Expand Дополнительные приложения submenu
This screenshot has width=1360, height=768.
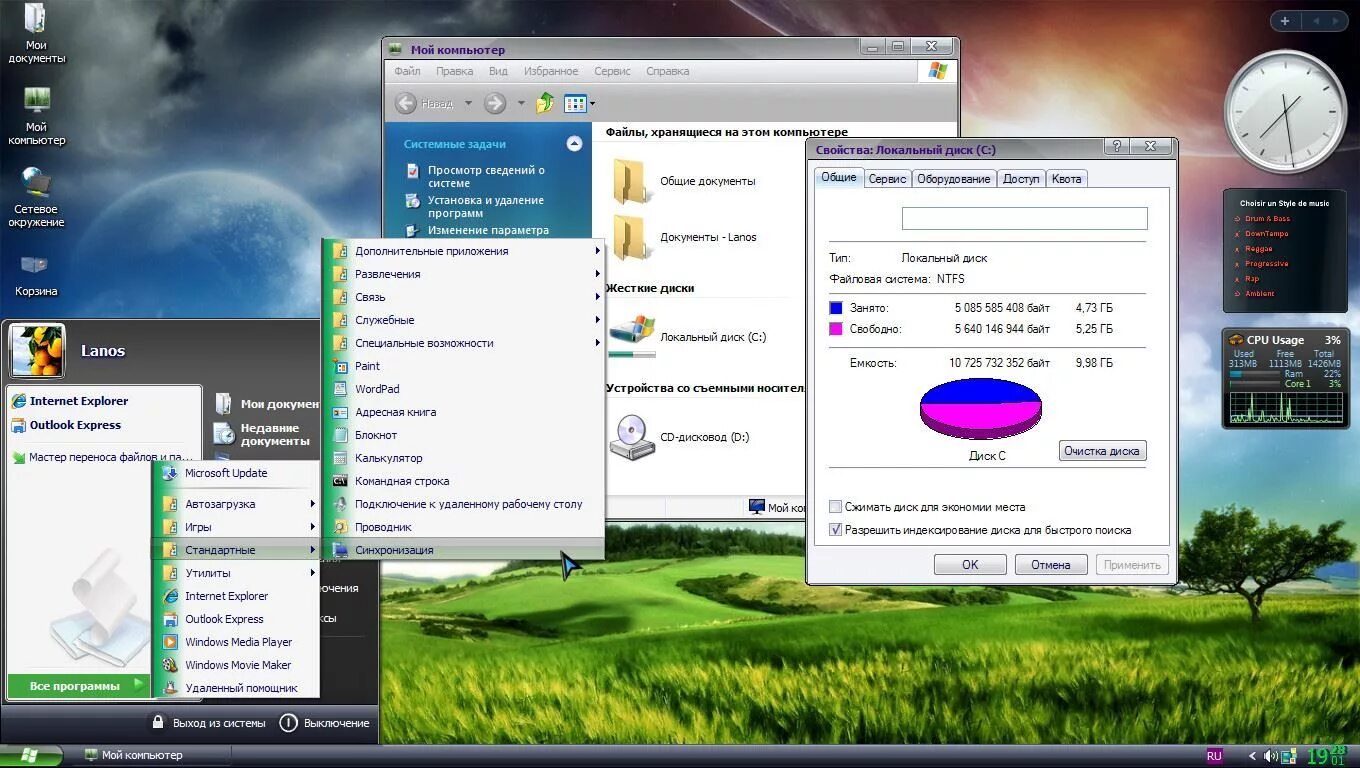click(x=465, y=251)
